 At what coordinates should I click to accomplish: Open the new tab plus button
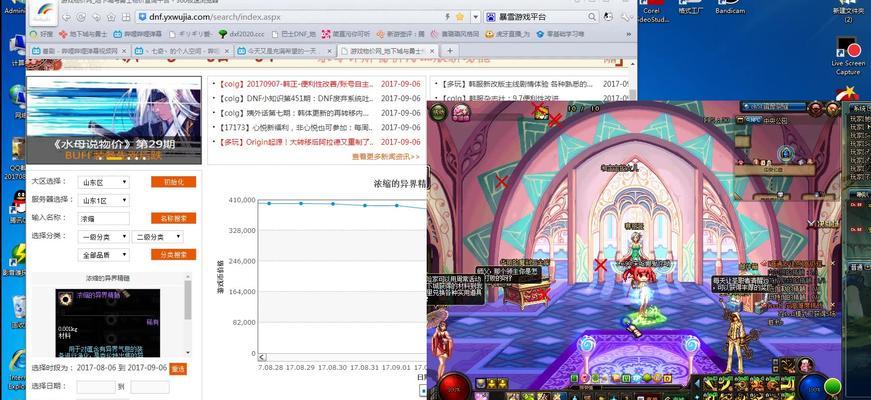450,51
